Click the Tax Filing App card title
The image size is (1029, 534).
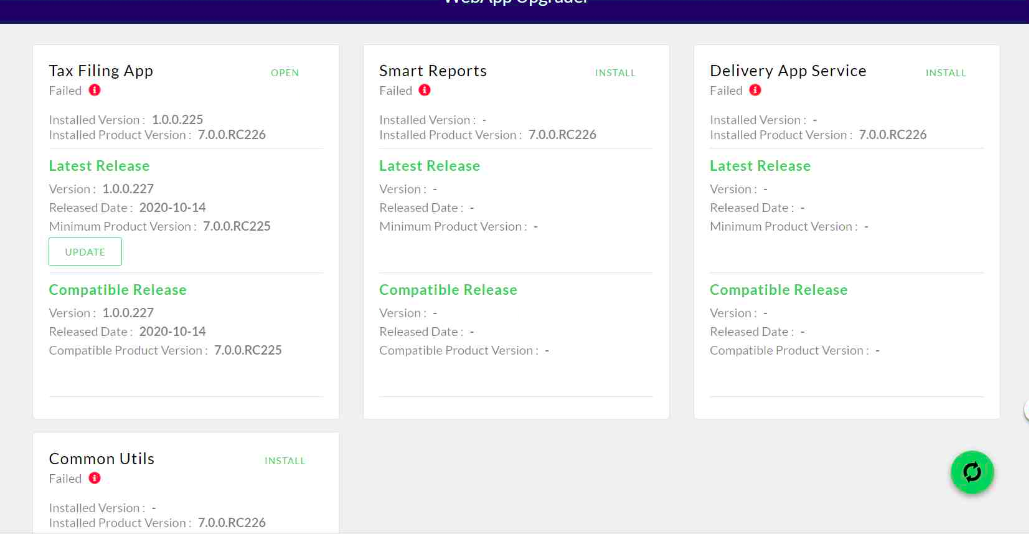point(101,71)
